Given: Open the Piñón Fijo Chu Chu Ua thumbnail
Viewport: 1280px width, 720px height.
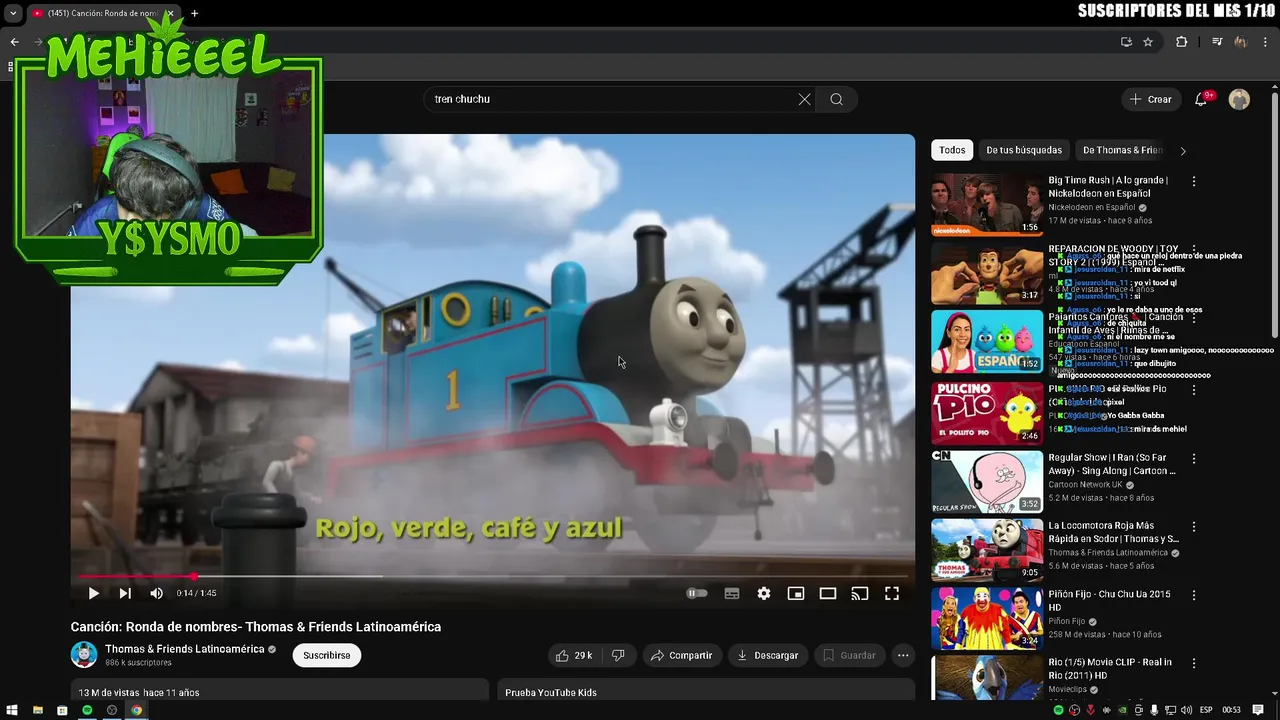Looking at the screenshot, I should 987,618.
